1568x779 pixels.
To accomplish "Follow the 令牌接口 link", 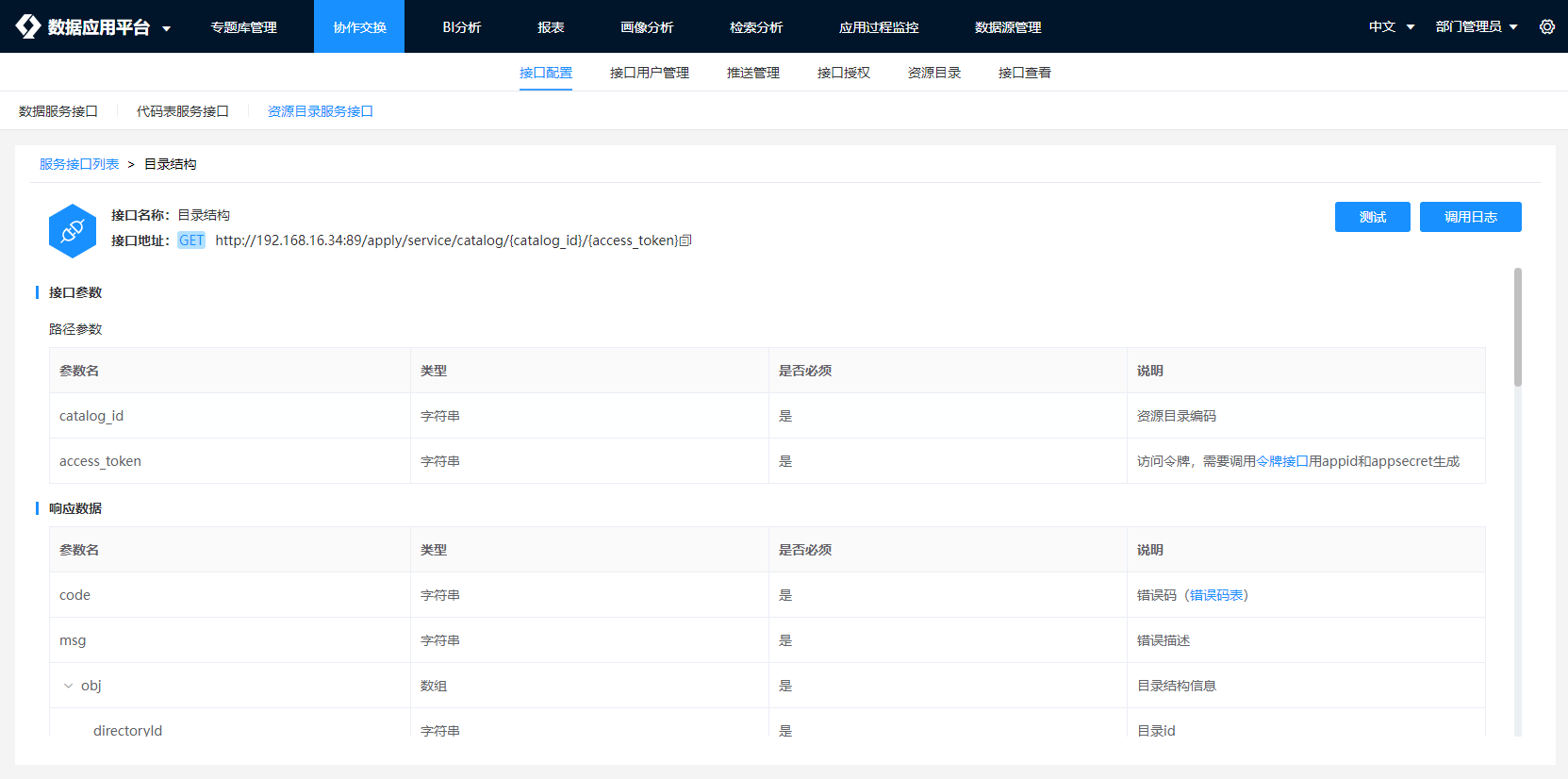I will pyautogui.click(x=1281, y=461).
